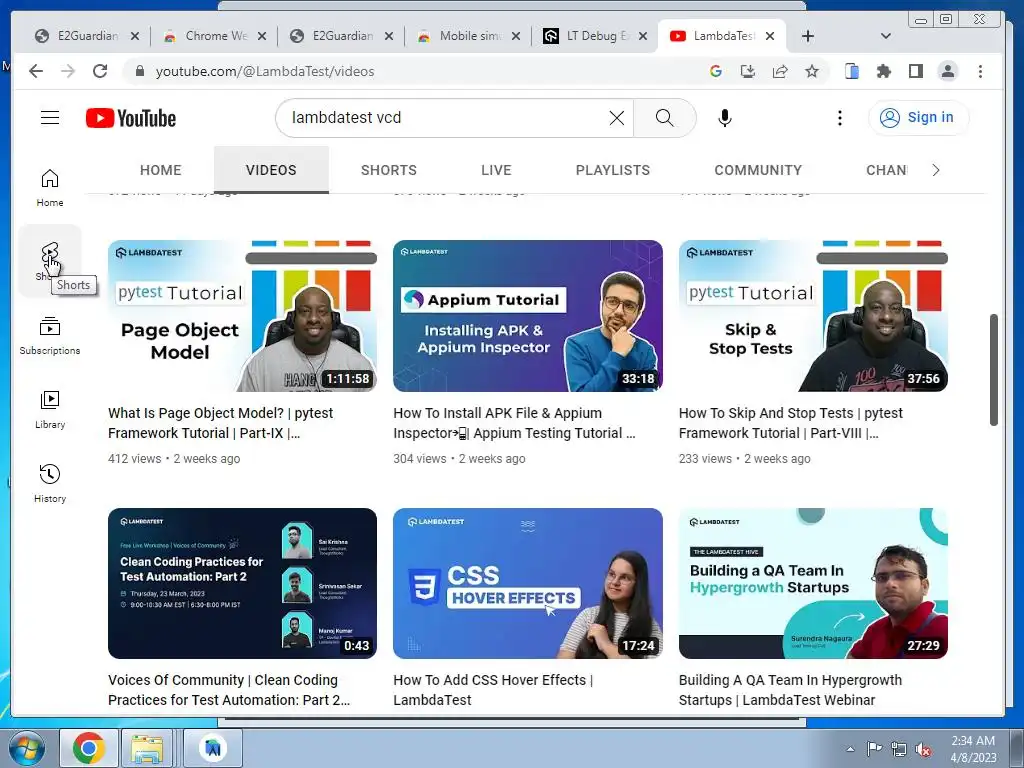The width and height of the screenshot is (1024, 768).
Task: Click the Sign in button
Action: (x=918, y=118)
